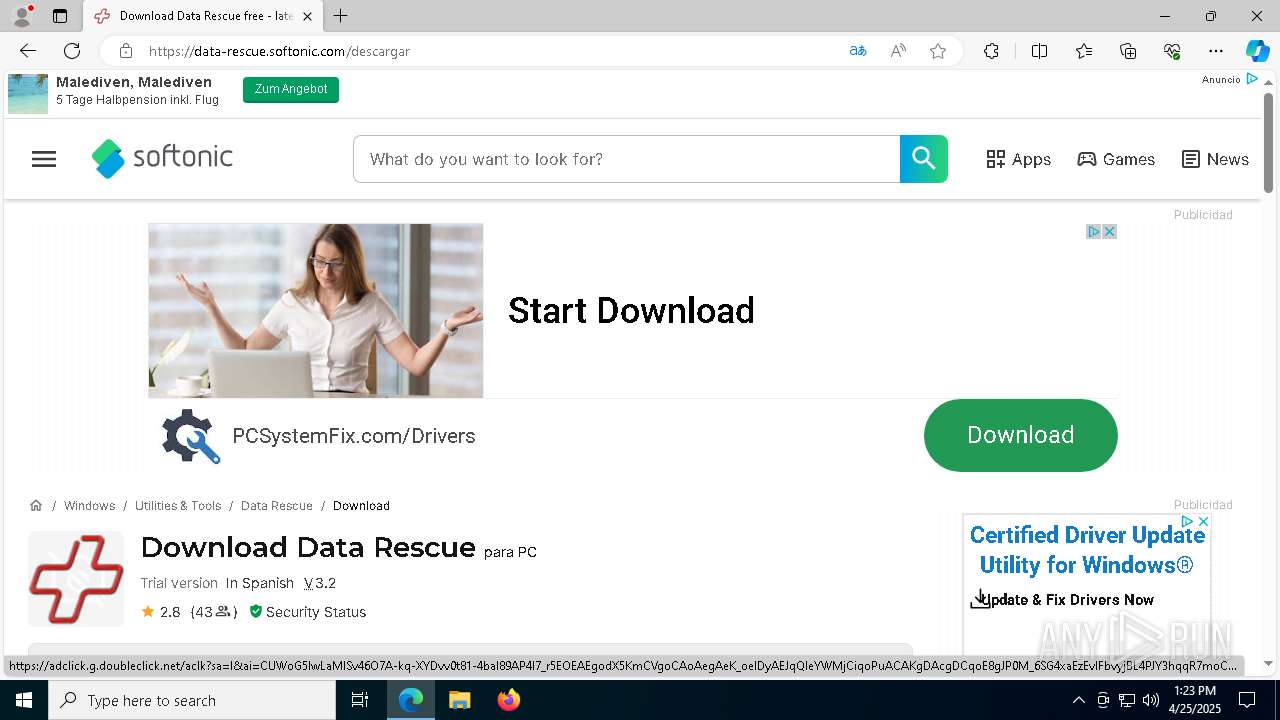Open the Malediven ad thumbnail
The image size is (1280, 720).
point(28,93)
